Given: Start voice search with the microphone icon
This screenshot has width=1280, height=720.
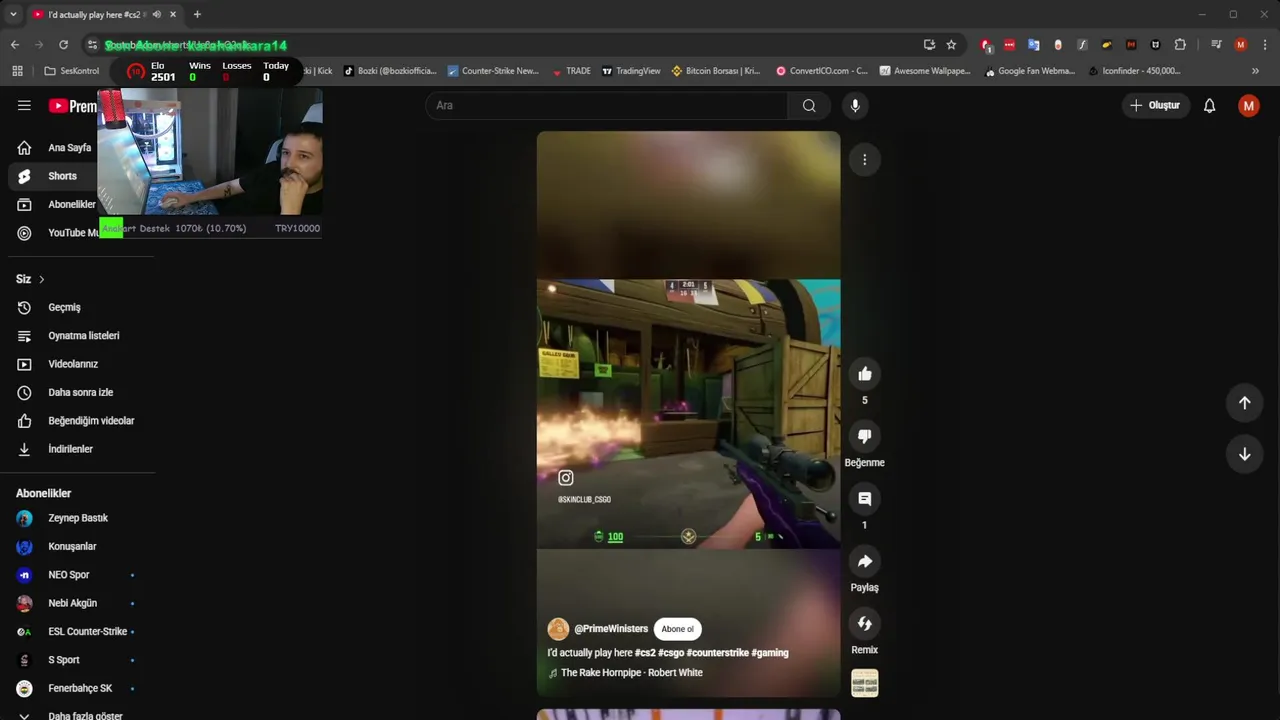Looking at the screenshot, I should tap(855, 105).
